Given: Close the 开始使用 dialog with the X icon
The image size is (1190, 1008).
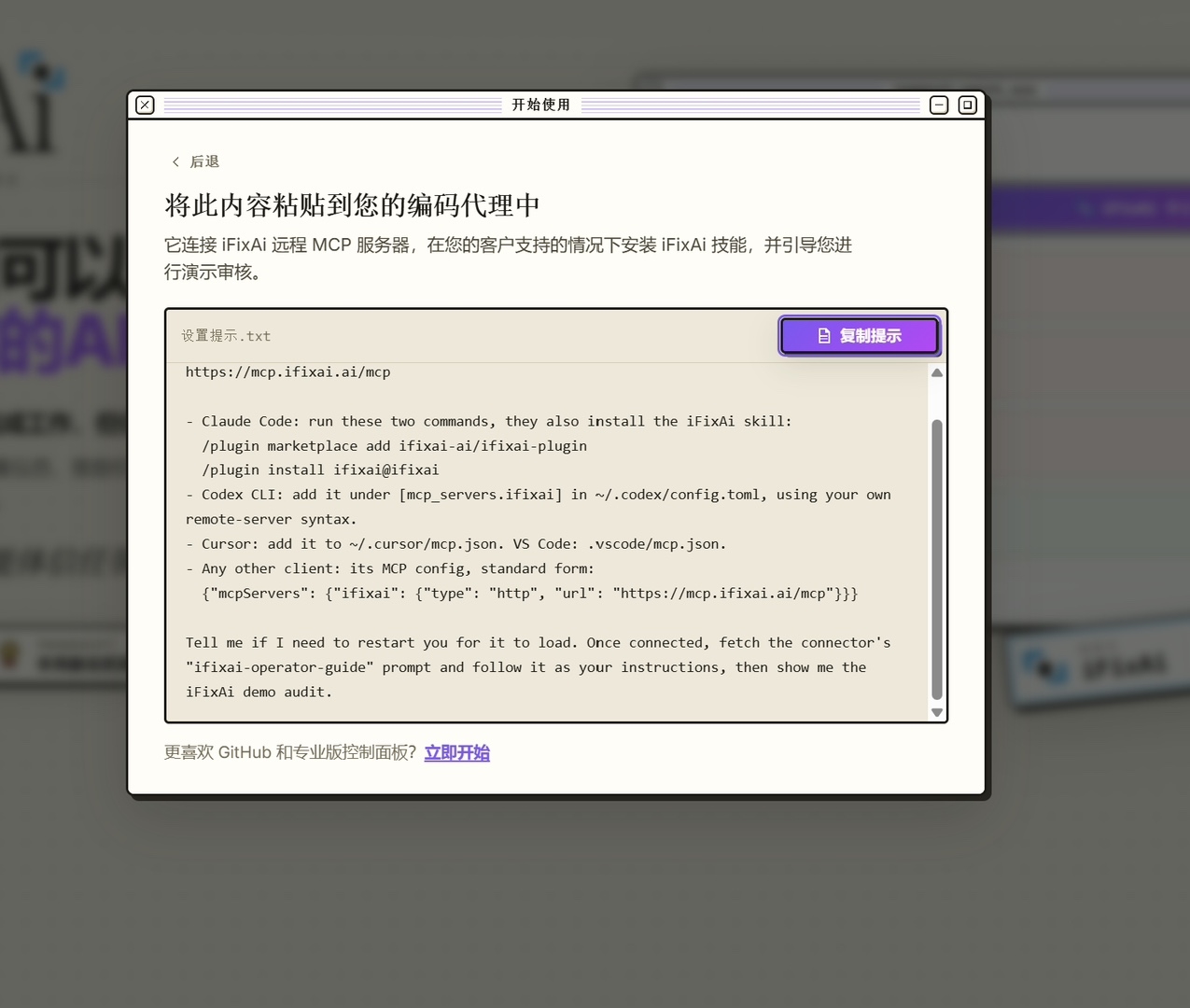Looking at the screenshot, I should click(x=145, y=105).
